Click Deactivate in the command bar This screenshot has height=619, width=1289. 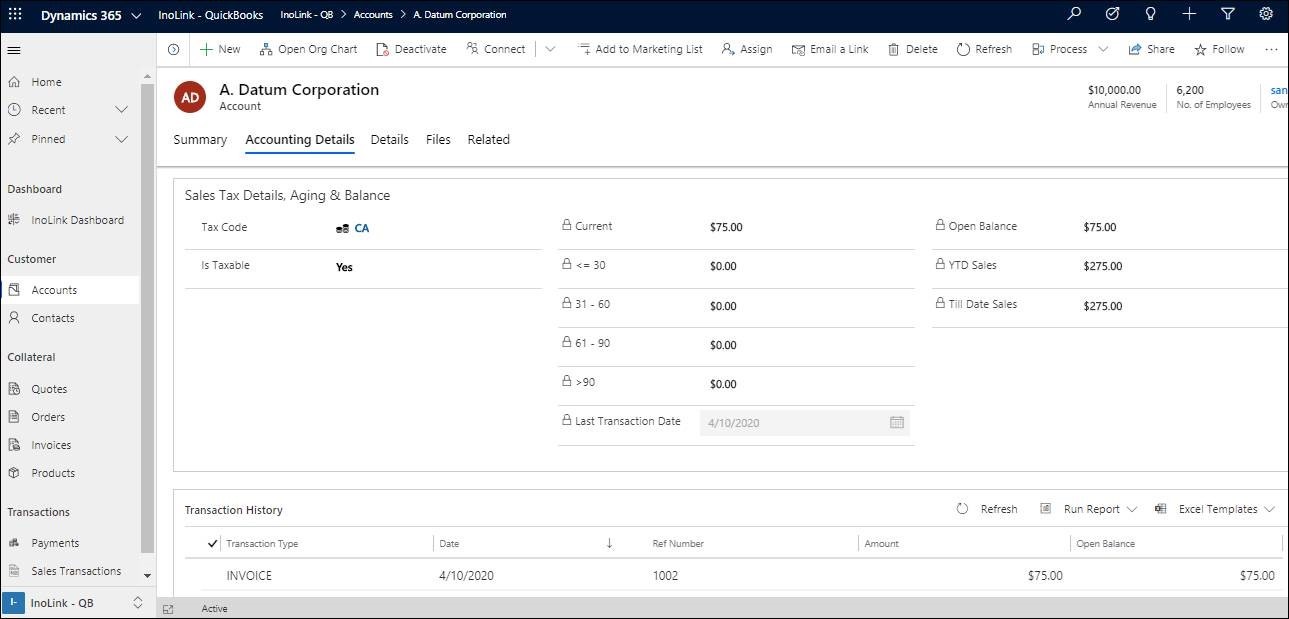[411, 49]
